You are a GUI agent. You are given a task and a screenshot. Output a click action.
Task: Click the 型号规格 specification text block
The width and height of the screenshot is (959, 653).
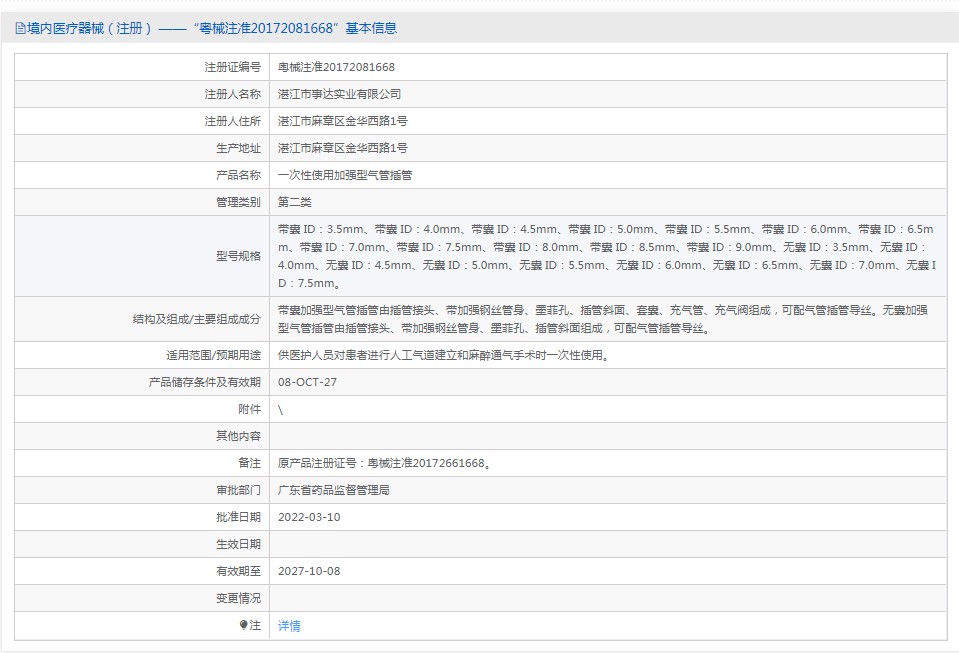click(x=606, y=256)
